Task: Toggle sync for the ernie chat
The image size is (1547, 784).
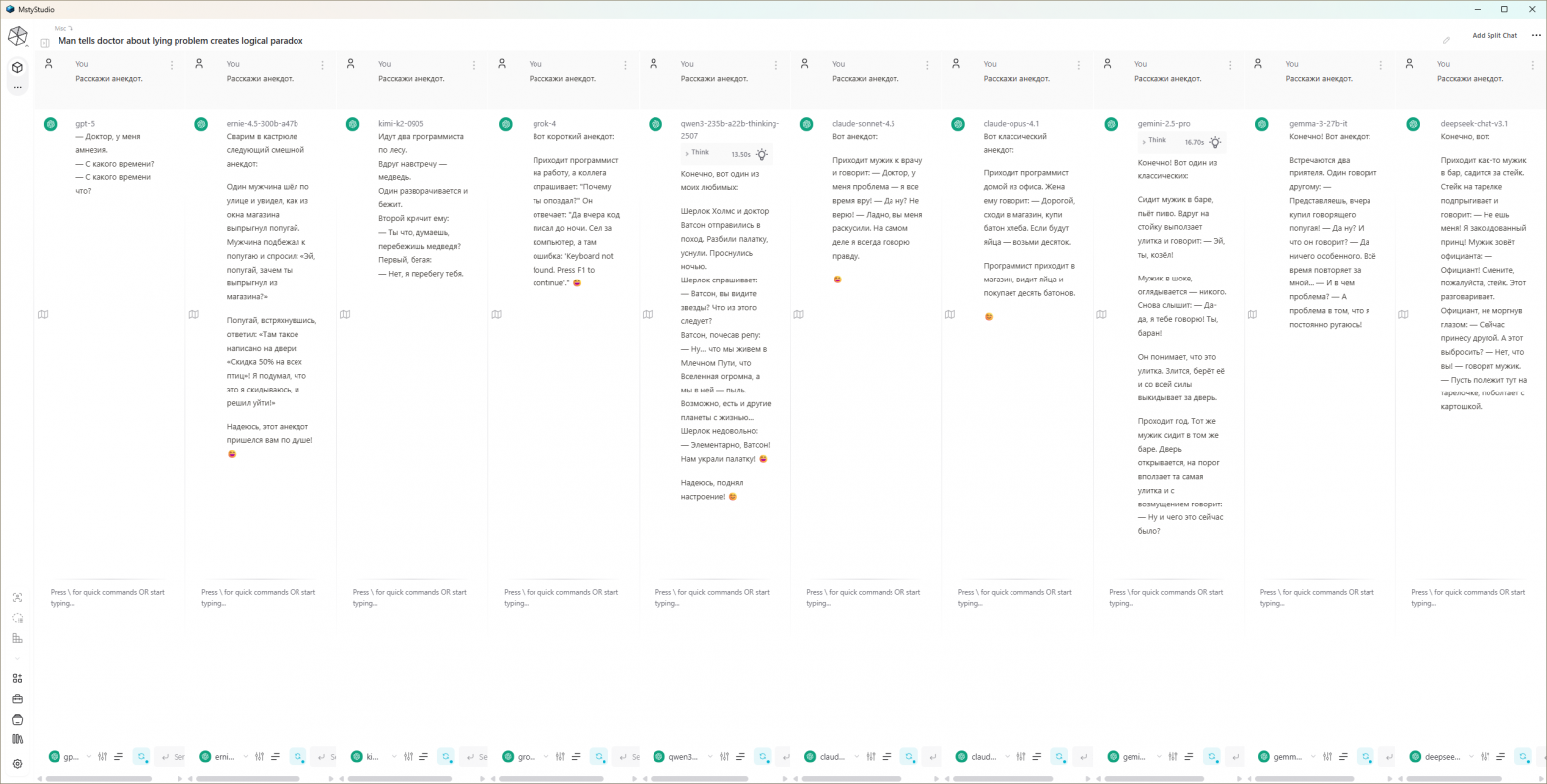Action: (297, 757)
